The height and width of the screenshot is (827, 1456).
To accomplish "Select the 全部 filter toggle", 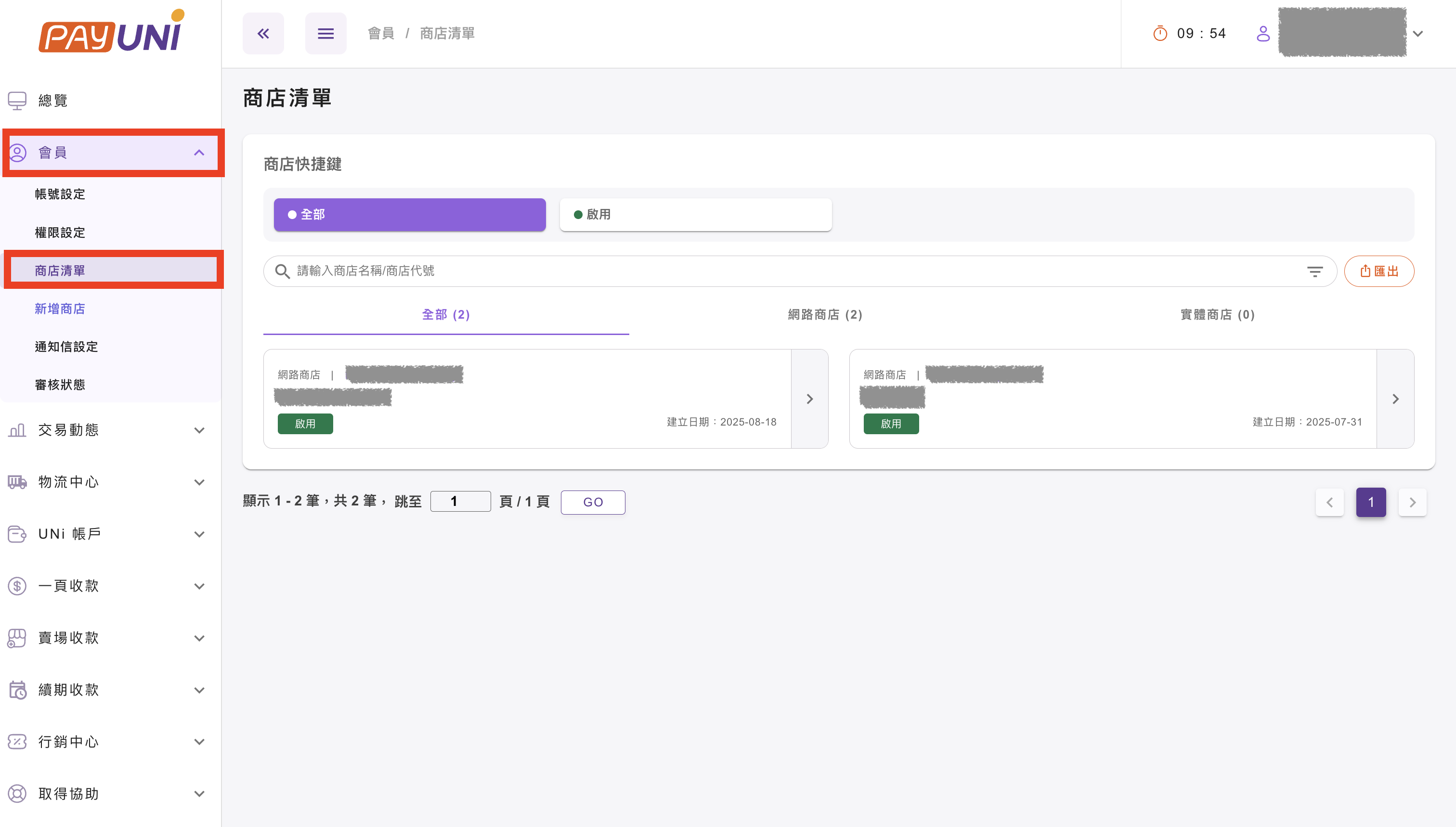I will [409, 214].
